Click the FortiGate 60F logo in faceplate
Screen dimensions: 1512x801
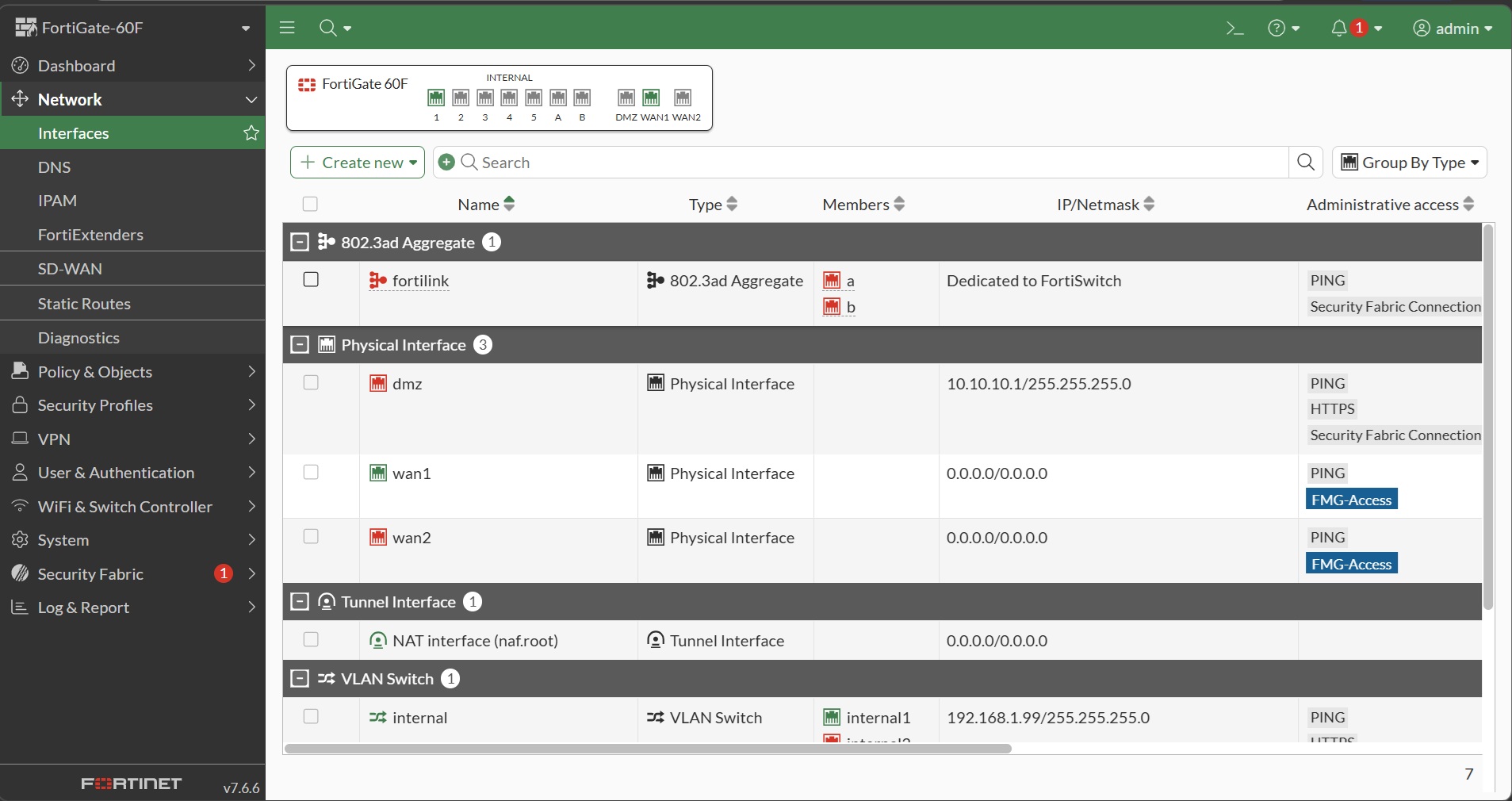(307, 84)
